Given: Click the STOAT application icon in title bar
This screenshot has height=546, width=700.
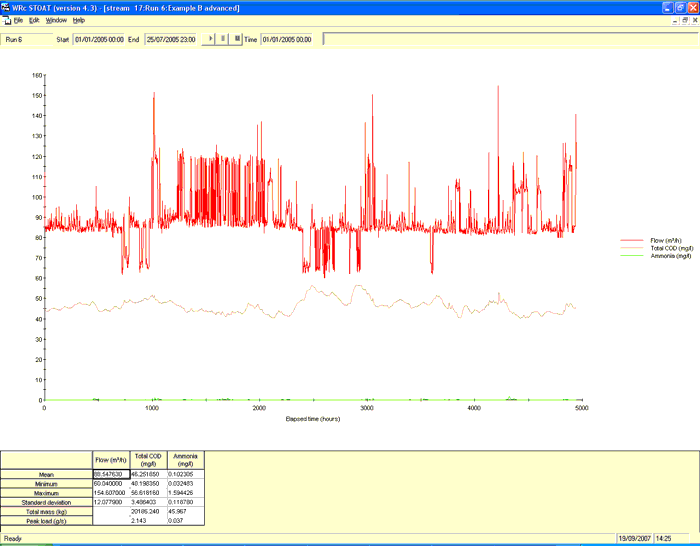Looking at the screenshot, I should pyautogui.click(x=5, y=8).
